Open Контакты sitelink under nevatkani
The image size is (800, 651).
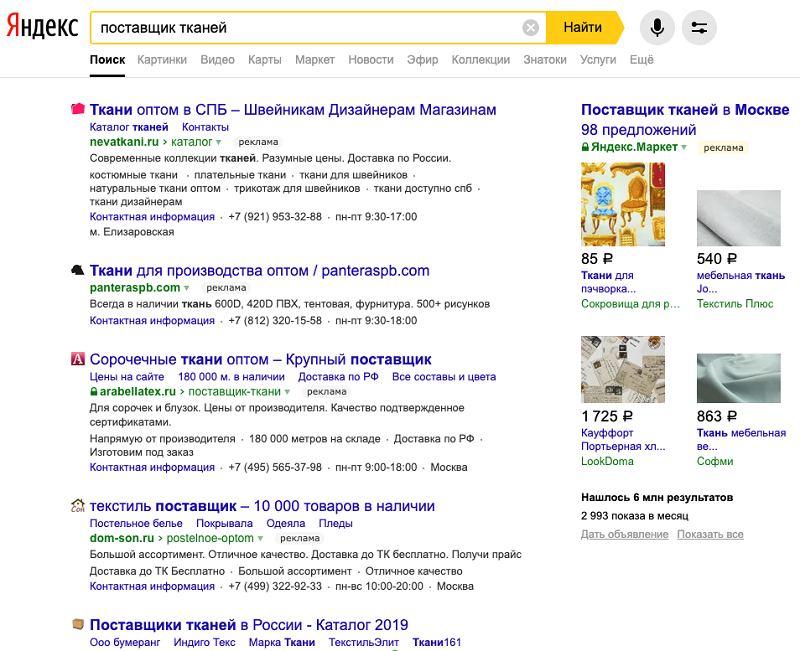(x=205, y=127)
